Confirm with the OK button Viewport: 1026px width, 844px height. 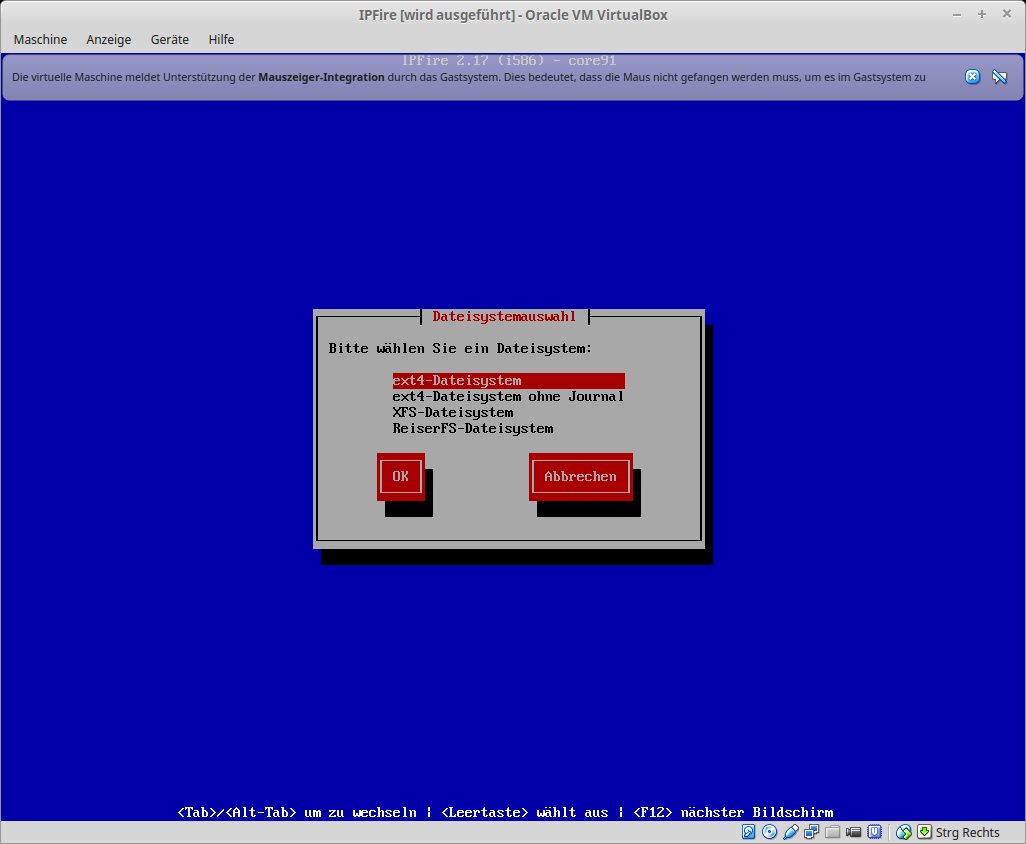point(400,476)
